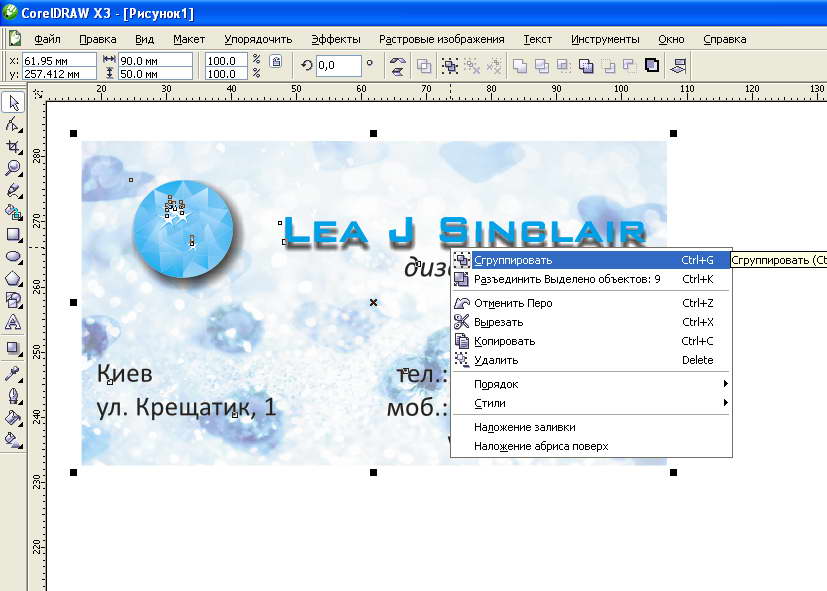Pick the Eyedropper tool

pos(14,373)
